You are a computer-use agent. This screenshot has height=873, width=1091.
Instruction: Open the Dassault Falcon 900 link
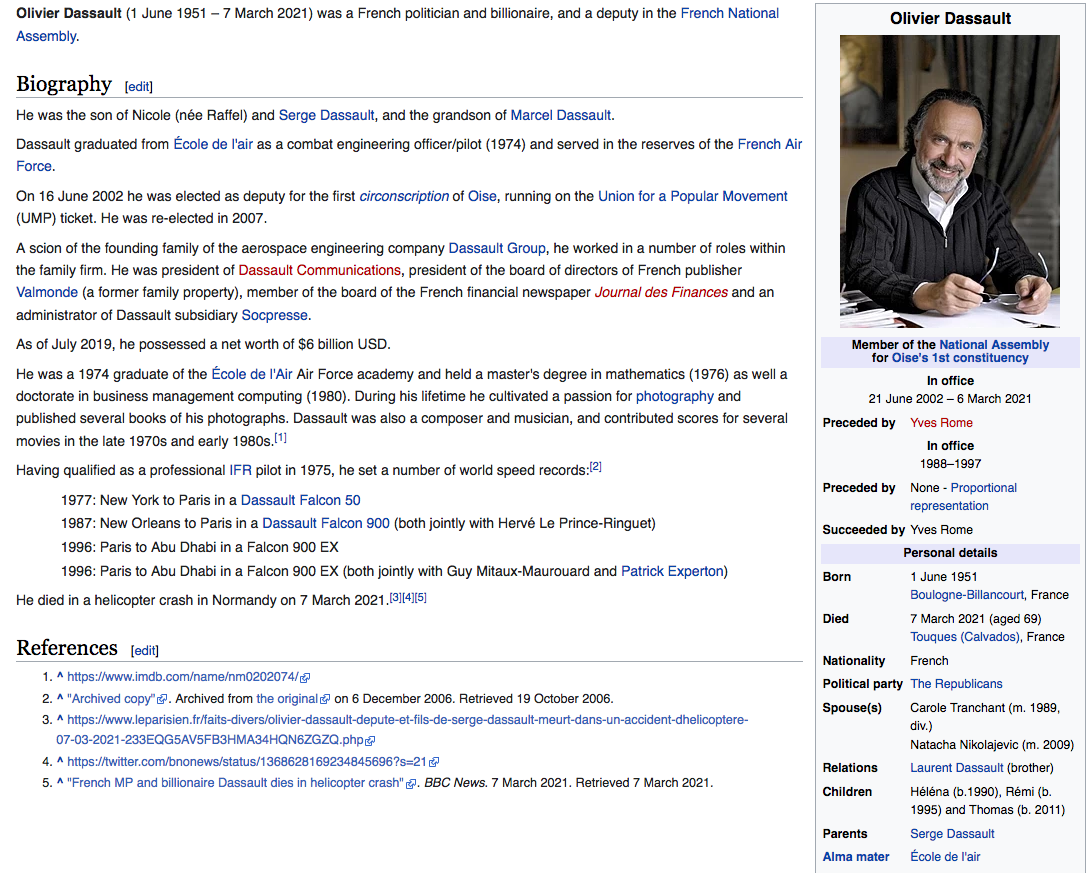[x=326, y=524]
